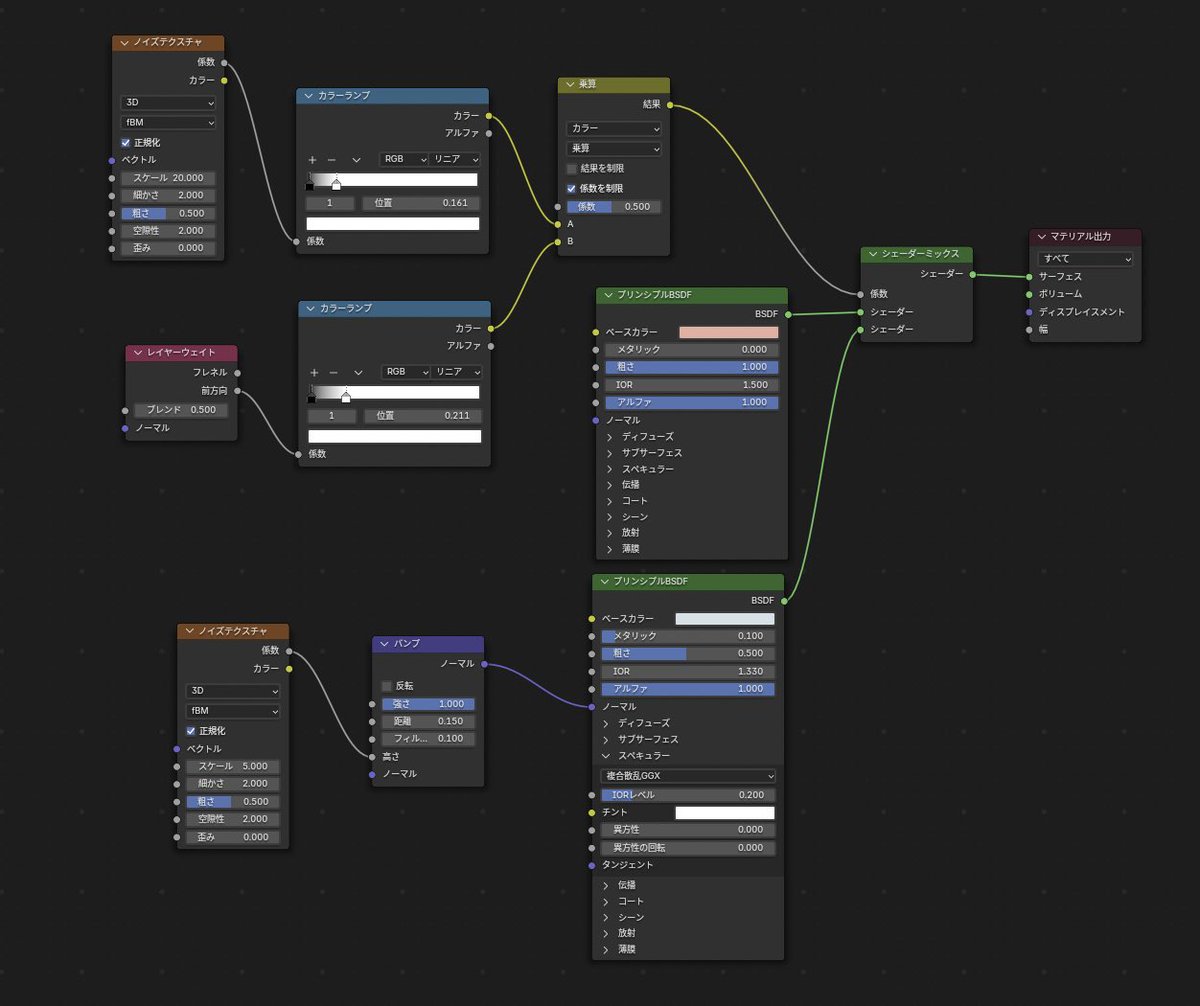
Task: Click 幅 socket on マテリアル出力 node
Action: pos(1029,329)
